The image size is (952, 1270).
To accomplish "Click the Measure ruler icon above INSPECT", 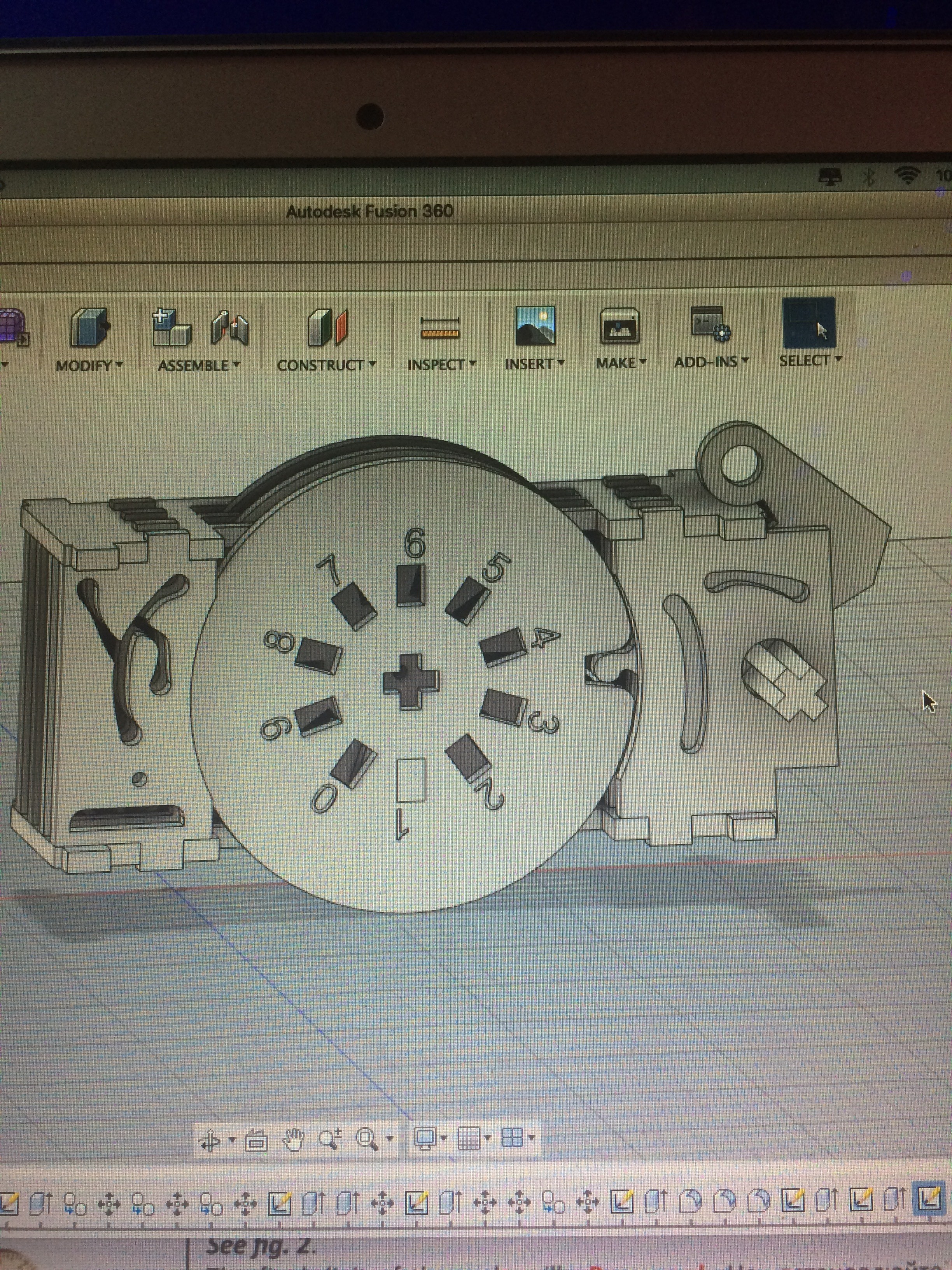I will coord(440,328).
